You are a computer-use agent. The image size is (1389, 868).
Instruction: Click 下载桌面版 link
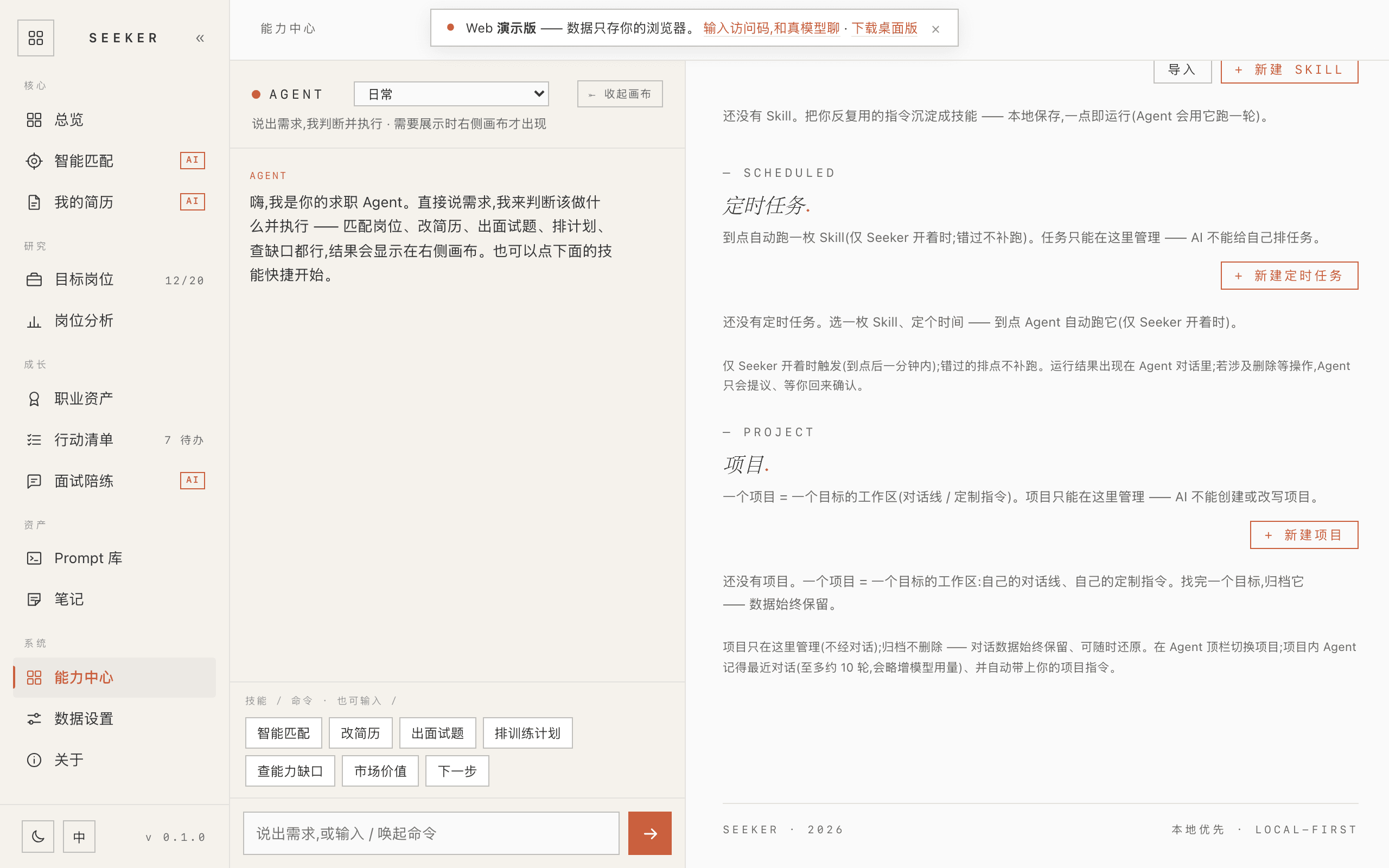[x=884, y=28]
